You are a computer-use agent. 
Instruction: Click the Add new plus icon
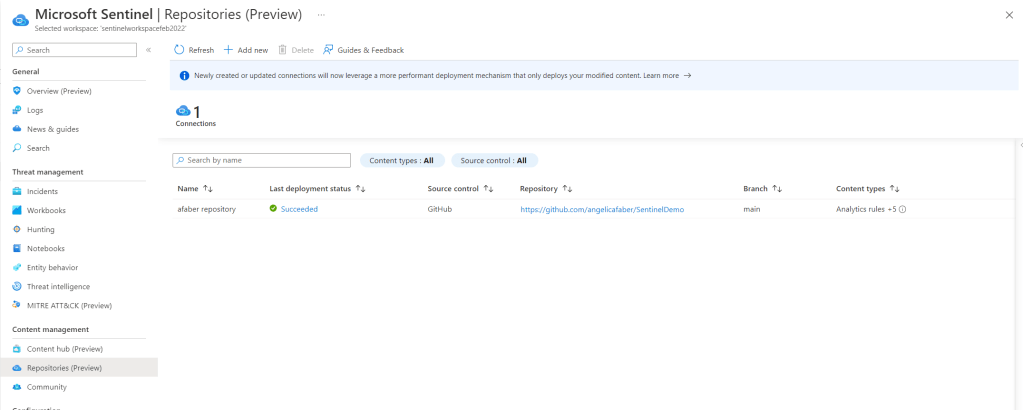click(x=229, y=50)
